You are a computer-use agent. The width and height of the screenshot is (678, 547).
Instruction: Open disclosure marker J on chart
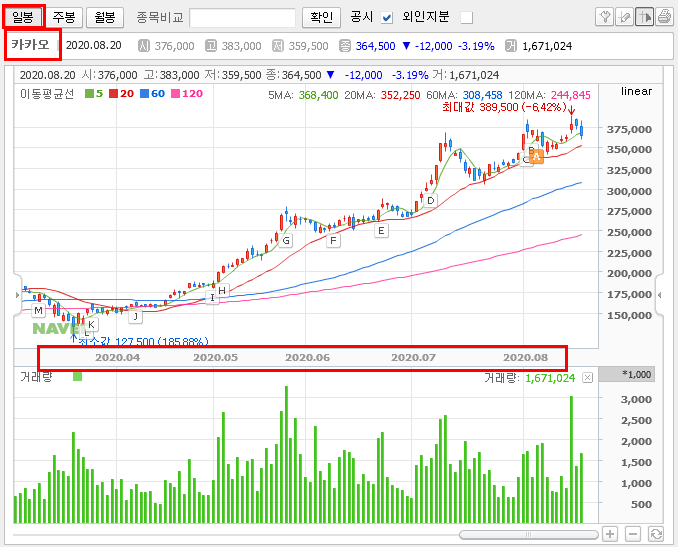[136, 317]
